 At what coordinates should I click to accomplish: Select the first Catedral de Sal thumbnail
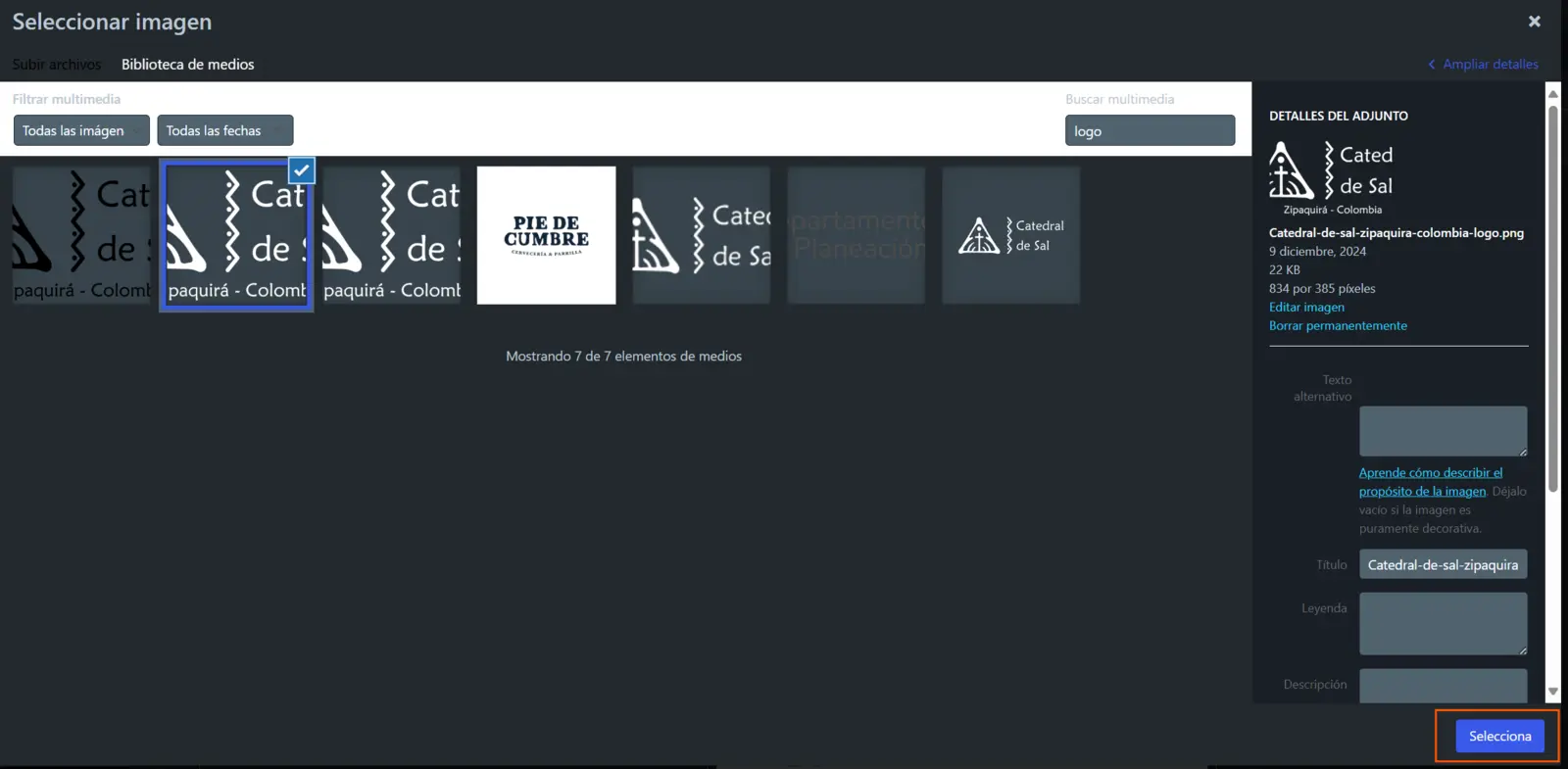[x=81, y=235]
